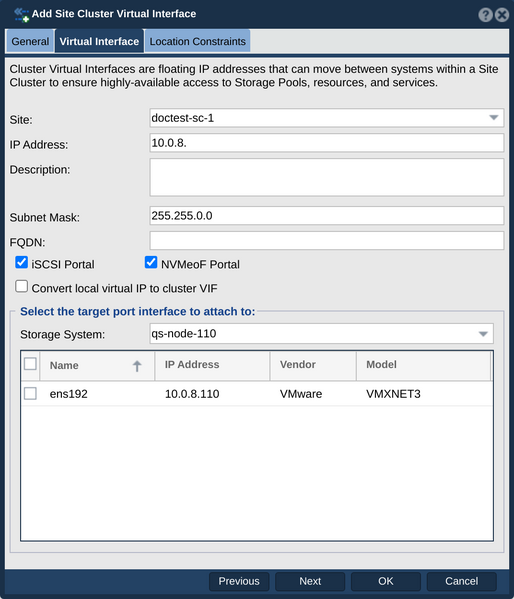Open the Location Constraints tab

(198, 41)
